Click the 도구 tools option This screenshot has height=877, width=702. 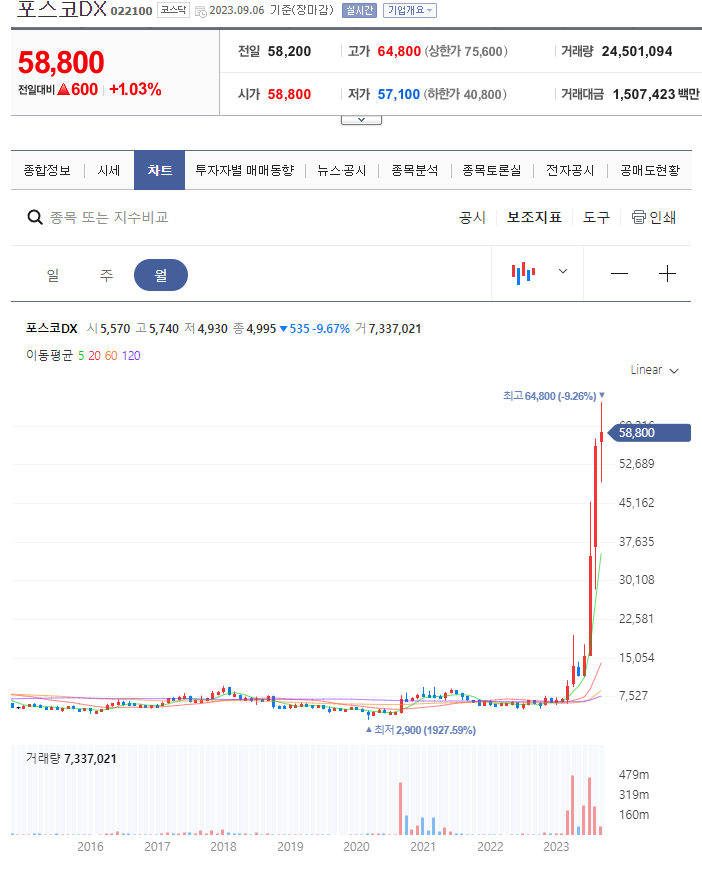pos(596,218)
